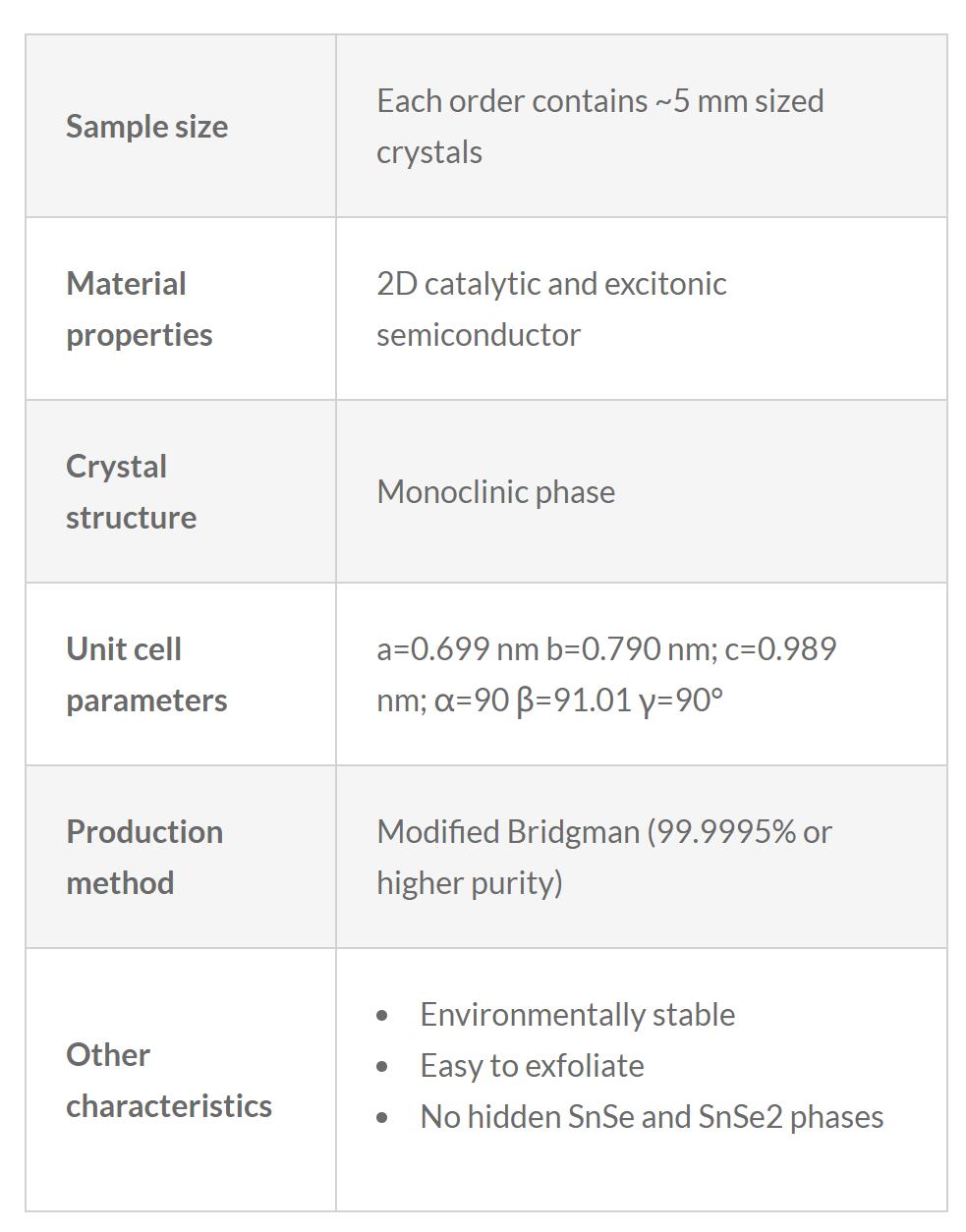Click the Production method label

coord(143,857)
